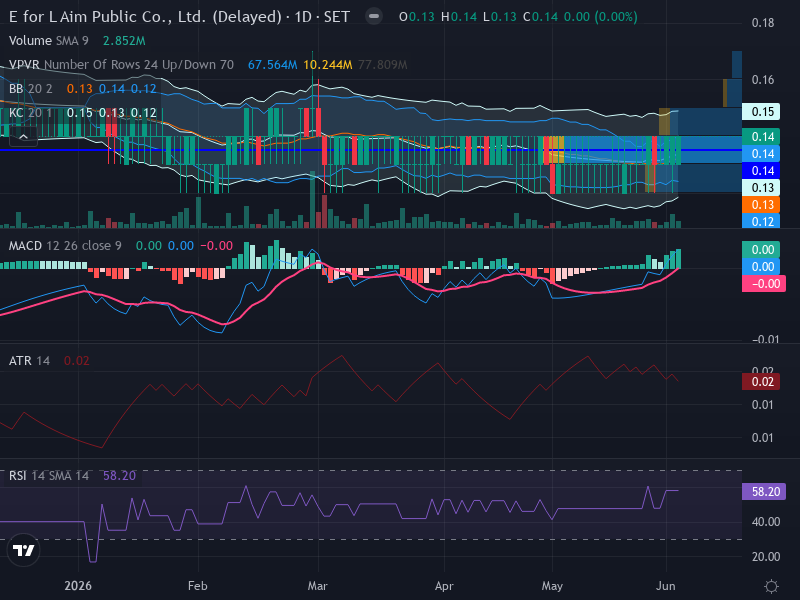This screenshot has height=600, width=800.
Task: Click the change 0.00 (0.00%) readout
Action: (x=601, y=17)
